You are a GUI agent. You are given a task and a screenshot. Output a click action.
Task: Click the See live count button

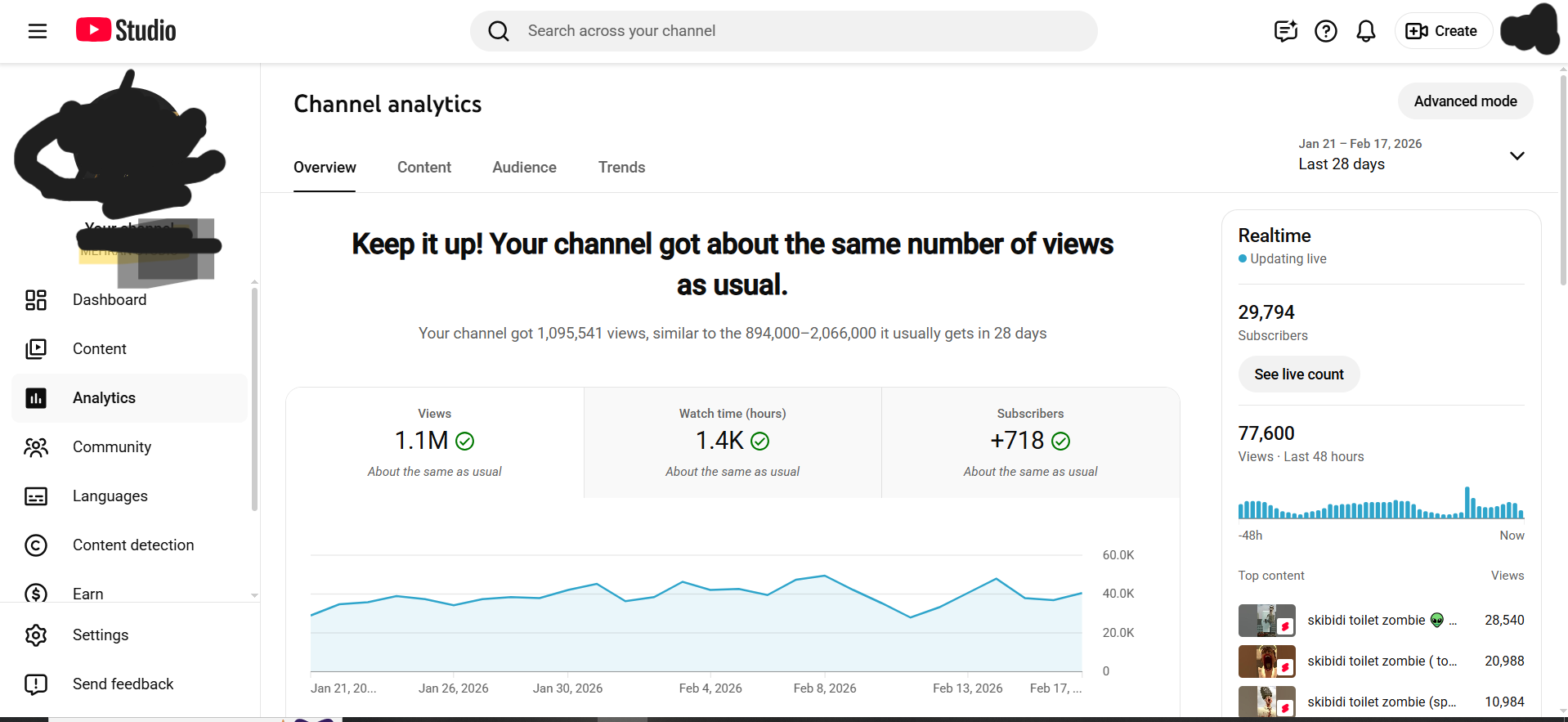coord(1298,374)
